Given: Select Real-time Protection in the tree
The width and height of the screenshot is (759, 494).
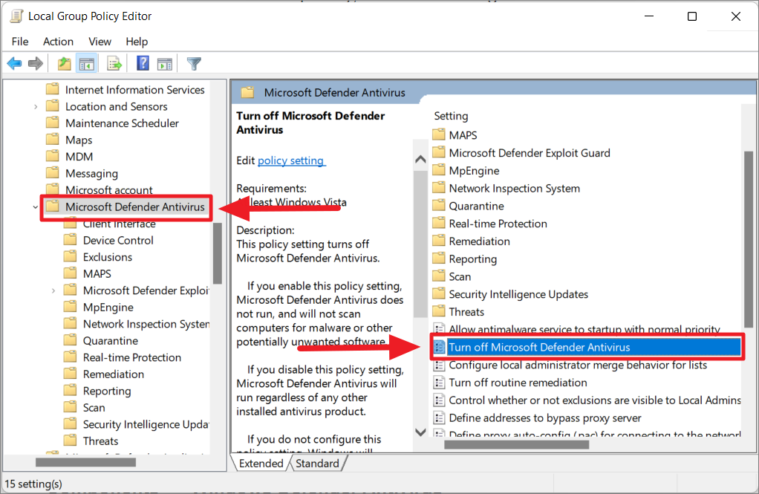Looking at the screenshot, I should click(132, 358).
